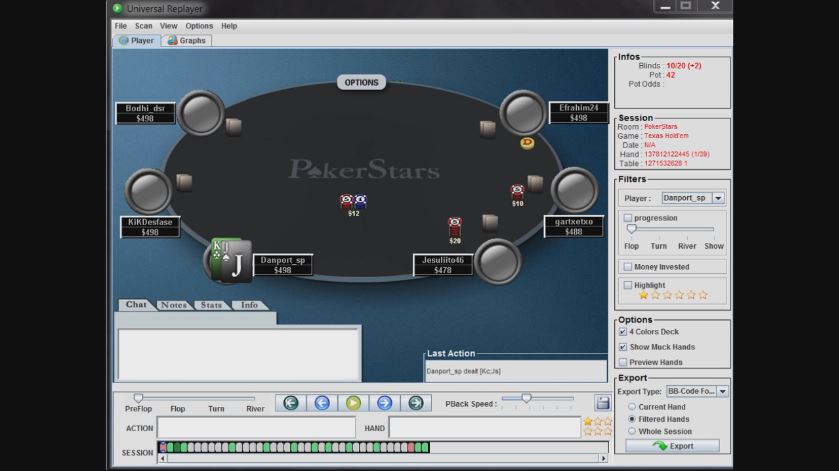Click Jesuliito46's avatar circle

tap(498, 262)
